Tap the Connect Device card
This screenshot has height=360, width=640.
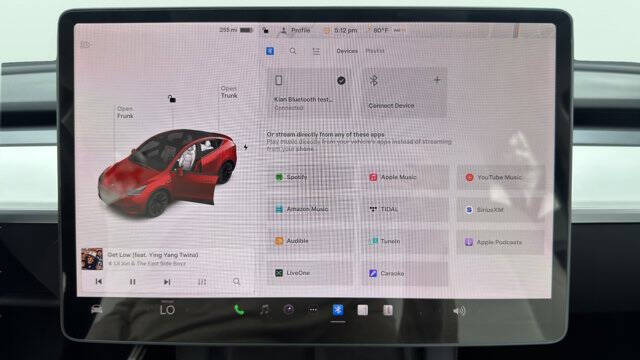[x=404, y=93]
